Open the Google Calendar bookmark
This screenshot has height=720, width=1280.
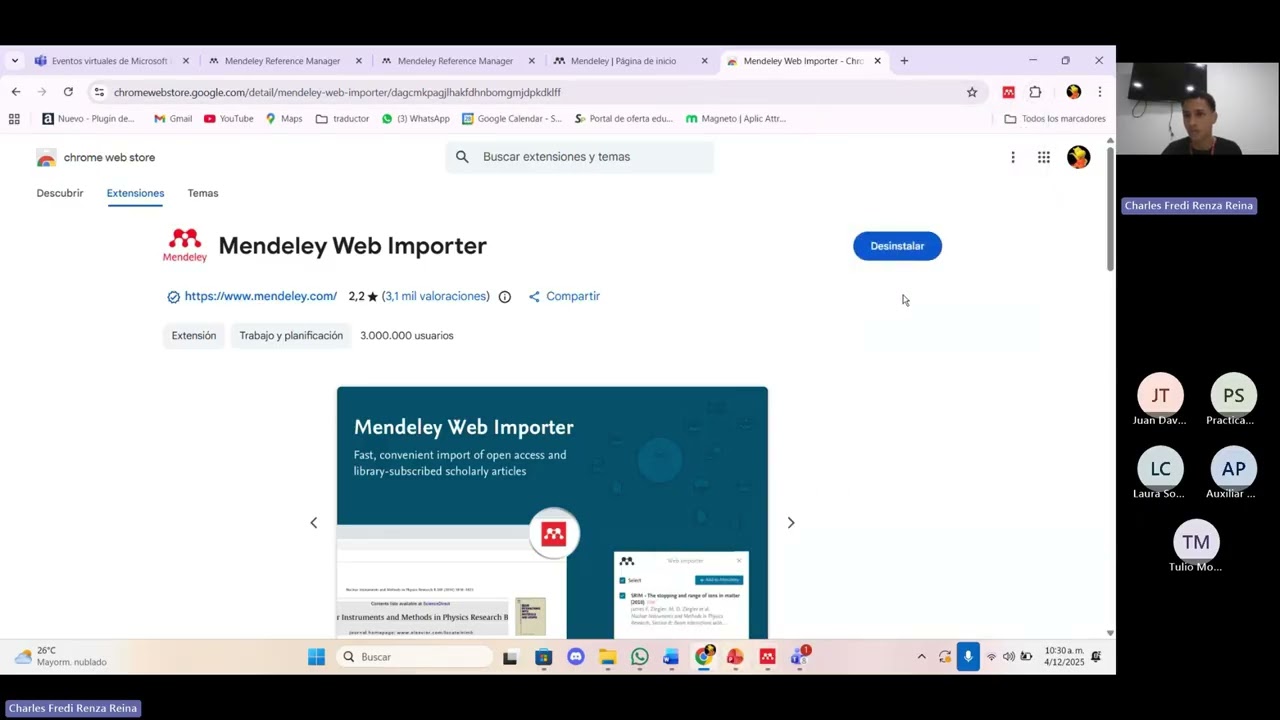[x=511, y=119]
